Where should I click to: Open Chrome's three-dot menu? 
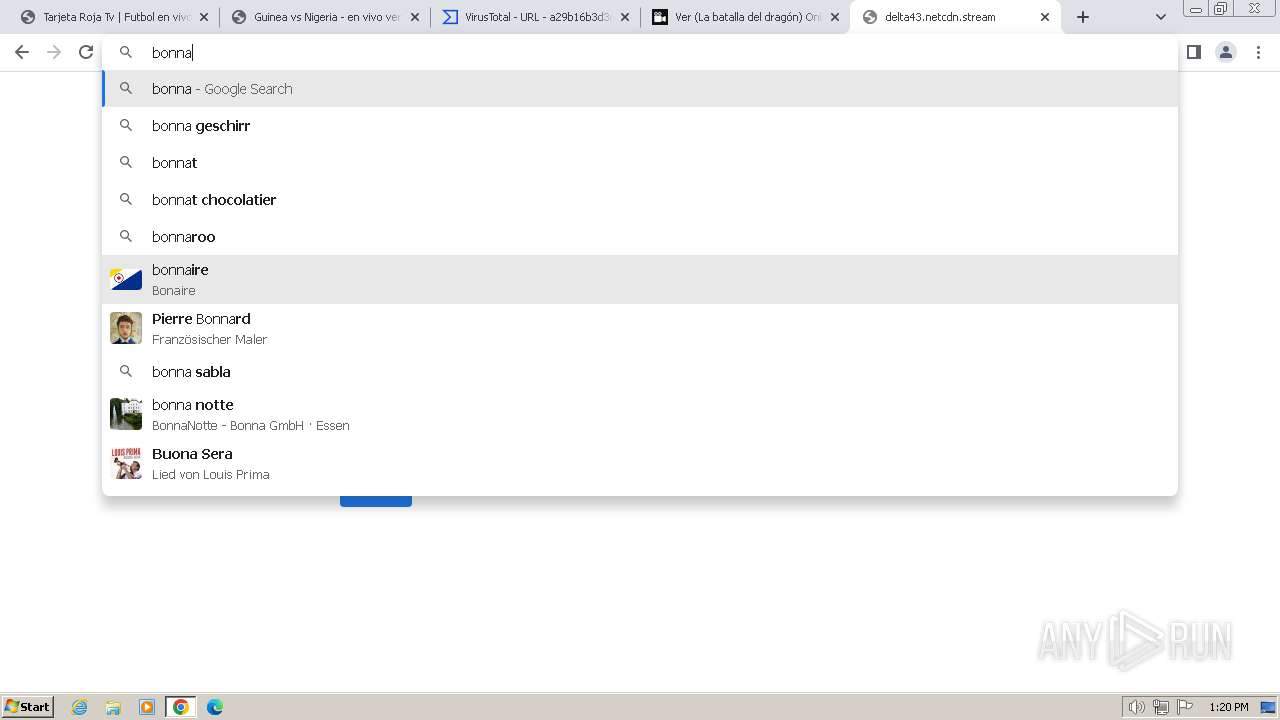coord(1258,52)
